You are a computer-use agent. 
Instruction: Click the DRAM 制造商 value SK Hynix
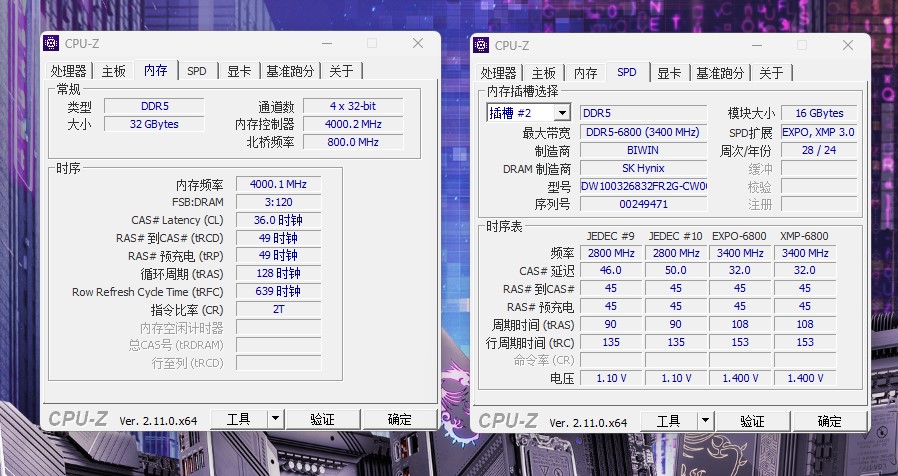coord(643,168)
